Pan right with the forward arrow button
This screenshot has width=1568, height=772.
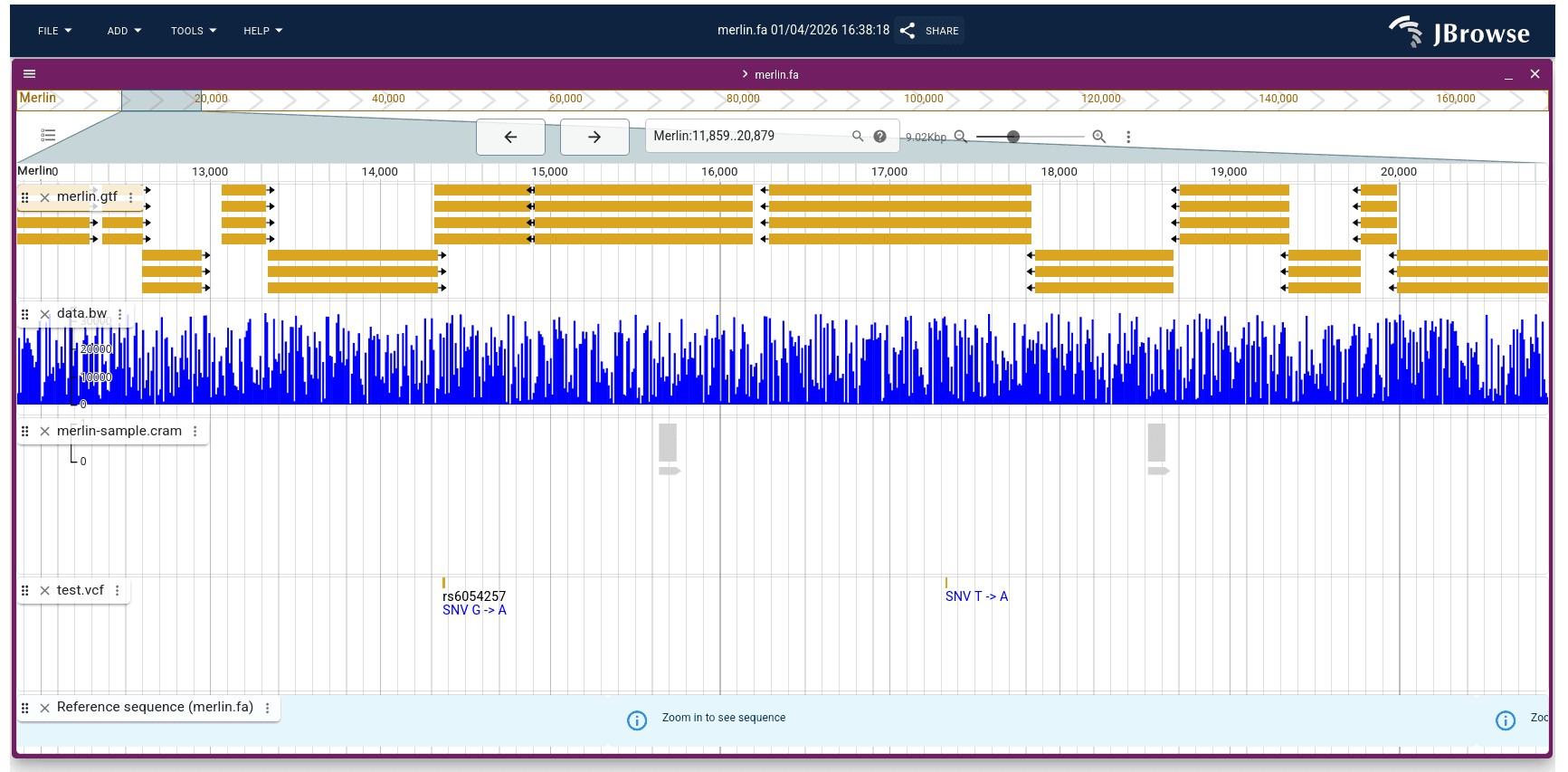594,137
